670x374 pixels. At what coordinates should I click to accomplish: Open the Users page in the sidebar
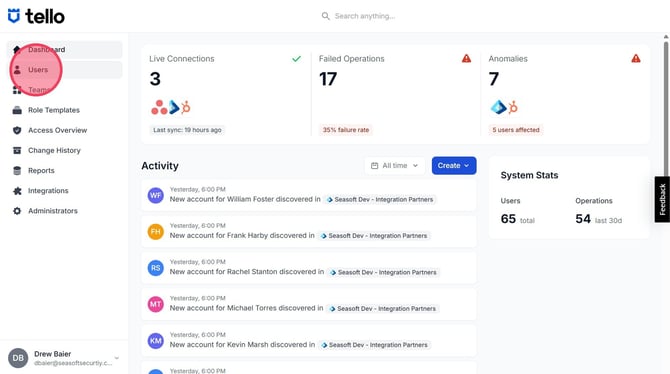coord(65,70)
